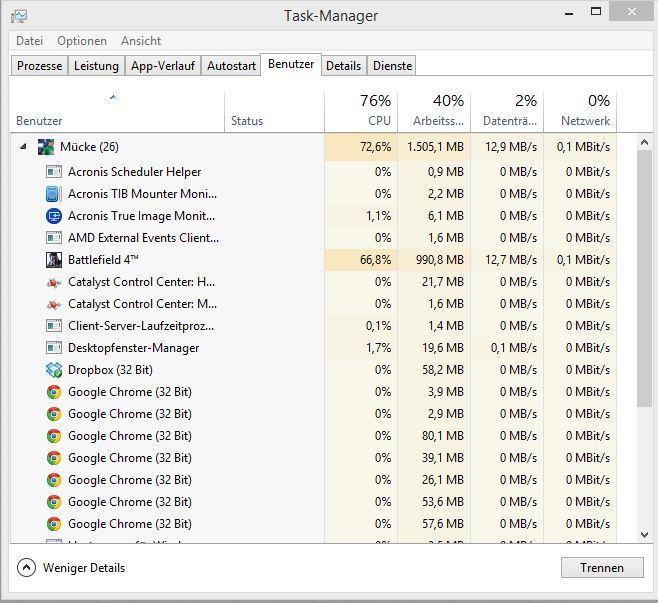
Task: Click the 1.505,1 MB memory value
Action: click(436, 147)
